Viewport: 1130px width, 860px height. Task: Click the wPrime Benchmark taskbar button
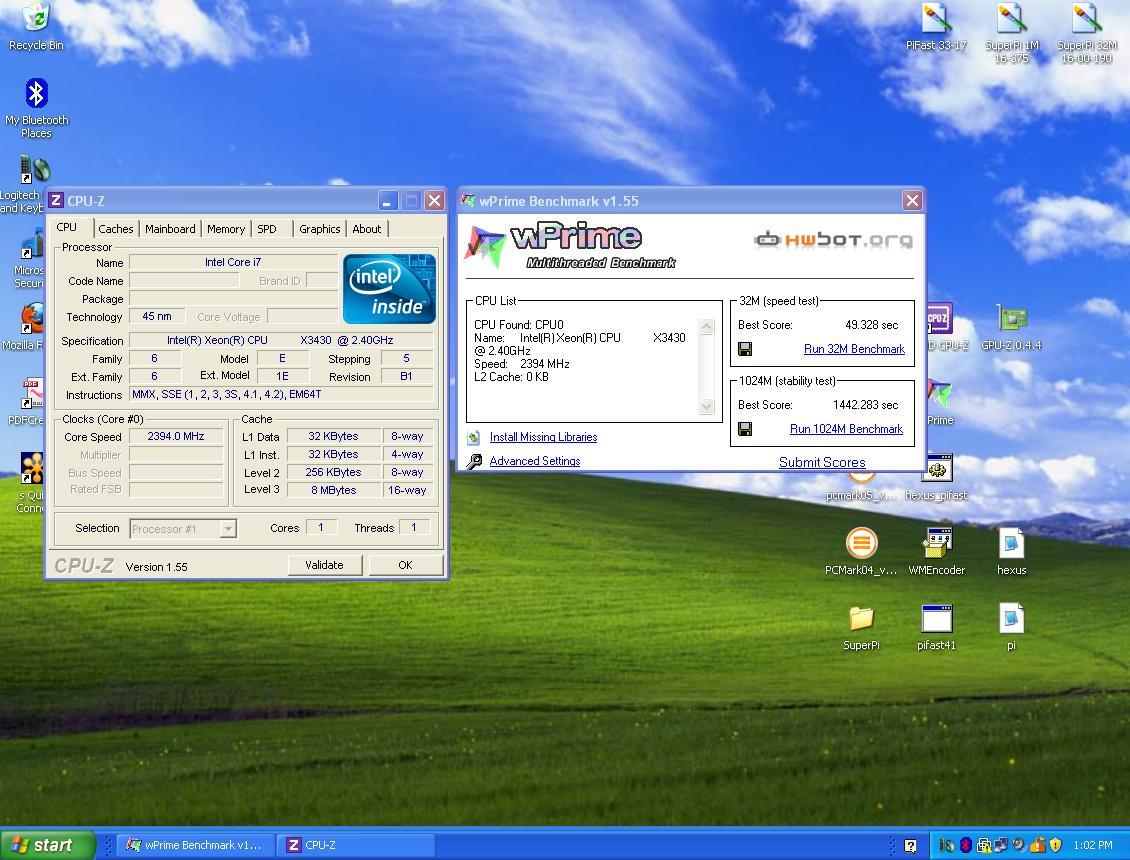point(196,845)
